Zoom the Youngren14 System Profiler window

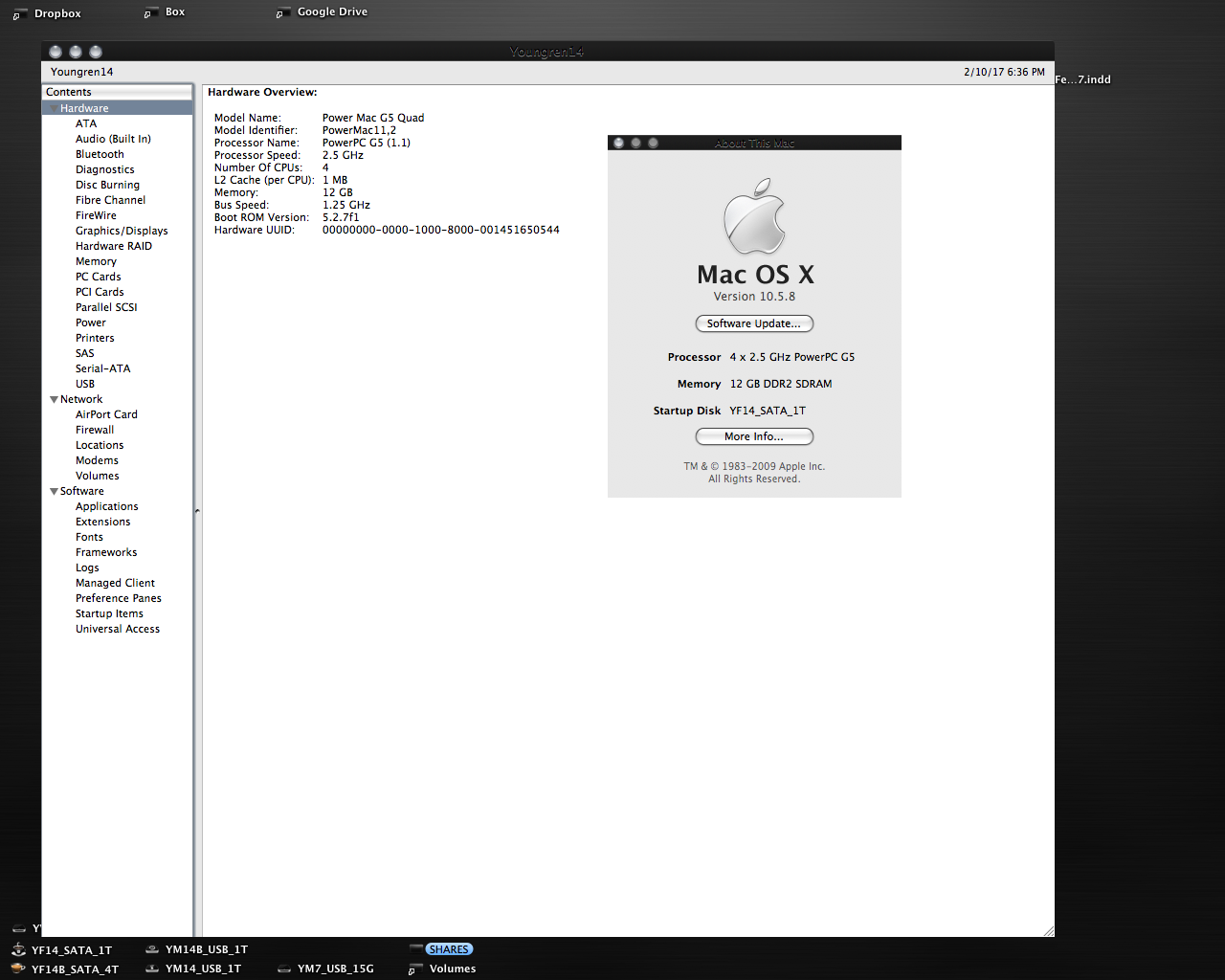click(96, 52)
